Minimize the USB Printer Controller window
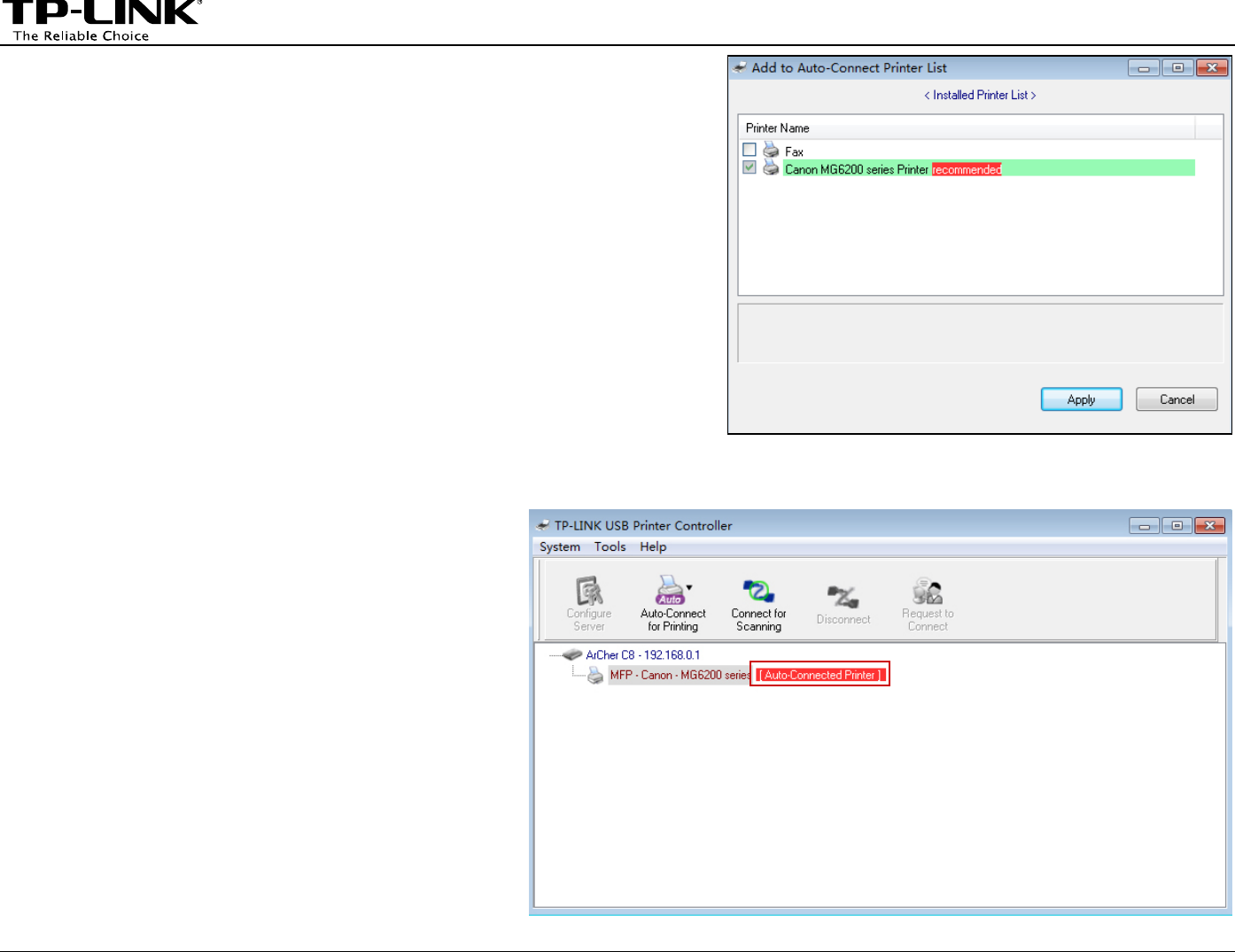1235x952 pixels. [1144, 526]
